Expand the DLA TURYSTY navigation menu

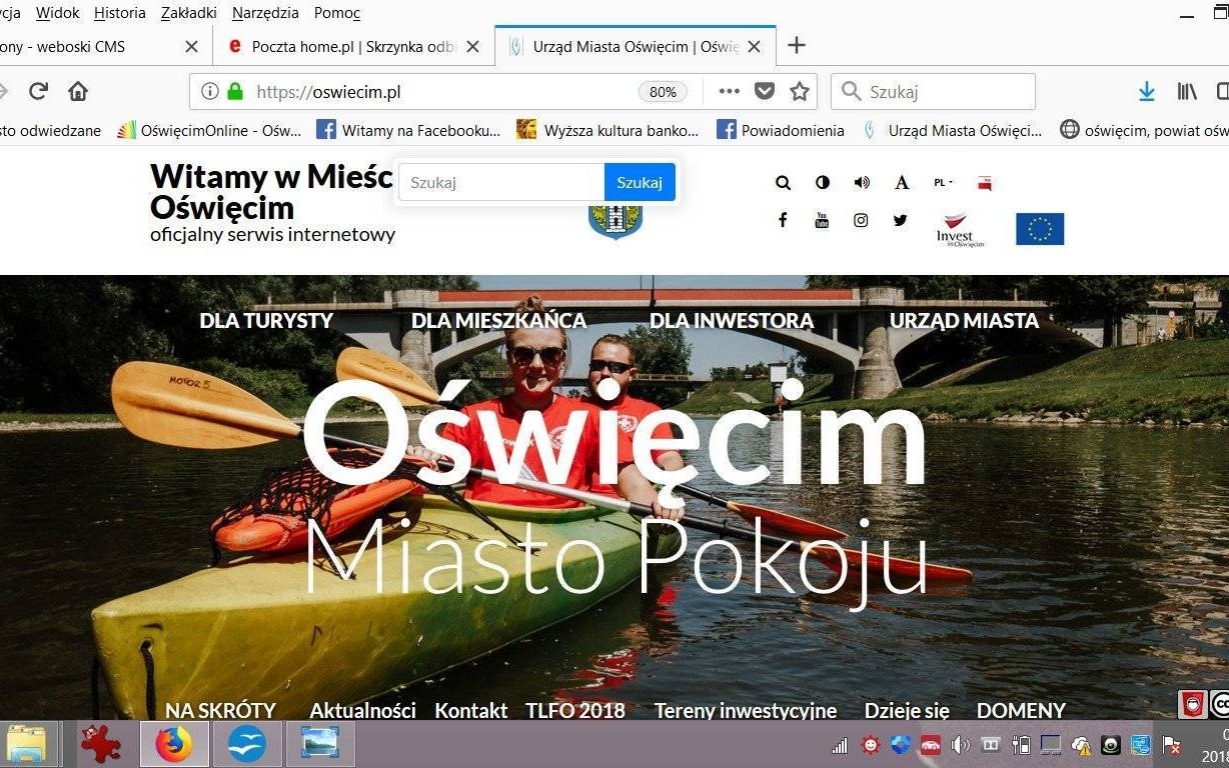pyautogui.click(x=266, y=320)
